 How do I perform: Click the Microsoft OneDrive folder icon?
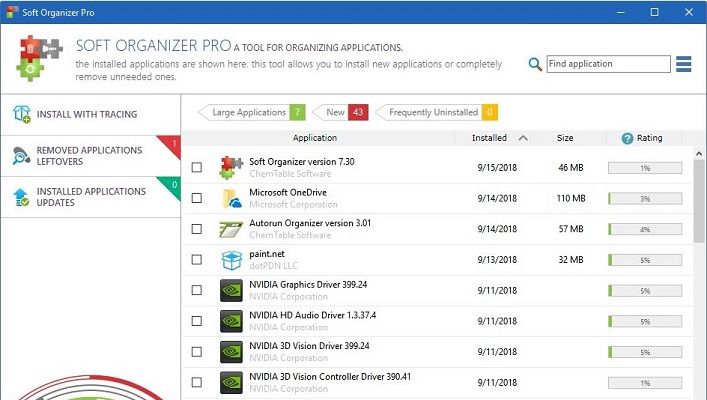[x=231, y=198]
